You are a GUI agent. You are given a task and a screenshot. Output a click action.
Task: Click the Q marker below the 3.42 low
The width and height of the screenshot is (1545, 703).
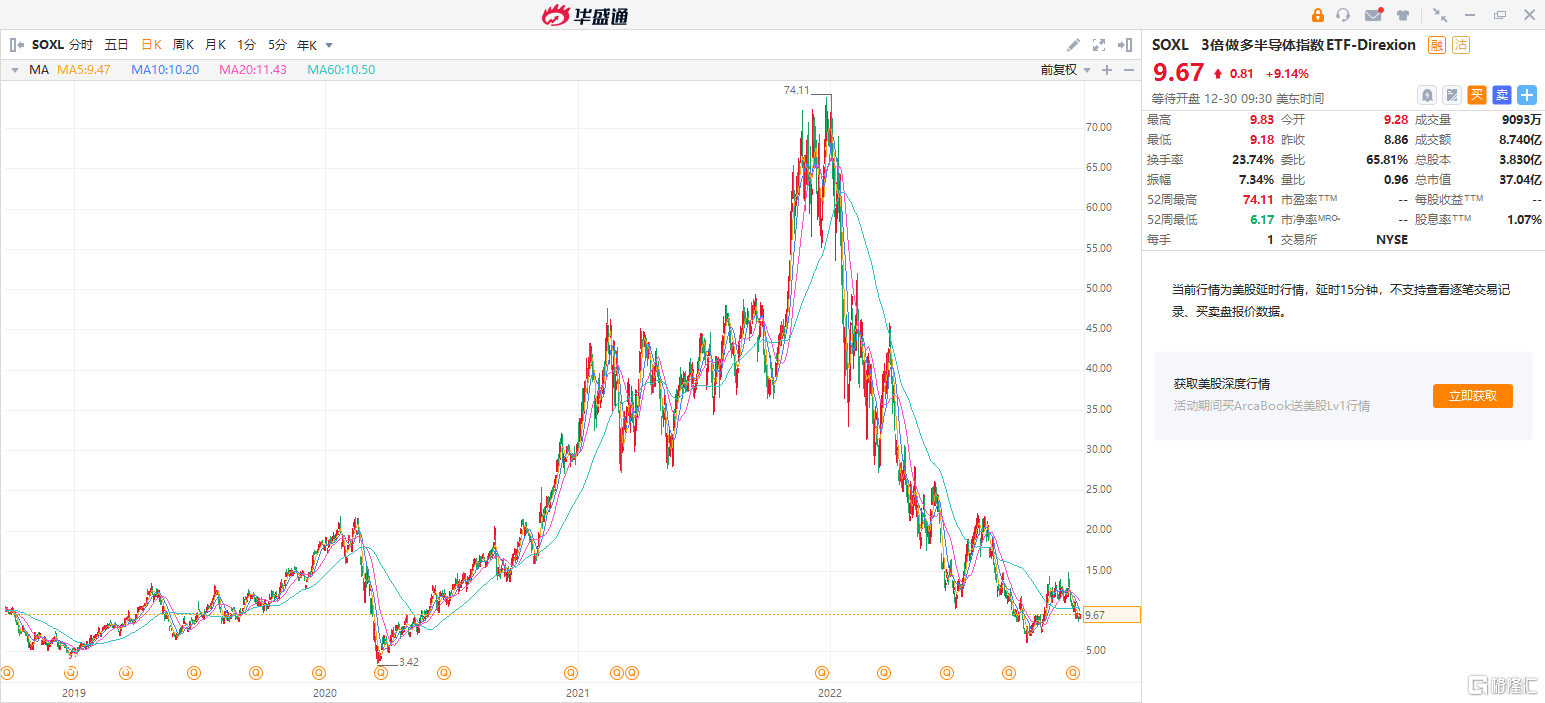(x=381, y=673)
